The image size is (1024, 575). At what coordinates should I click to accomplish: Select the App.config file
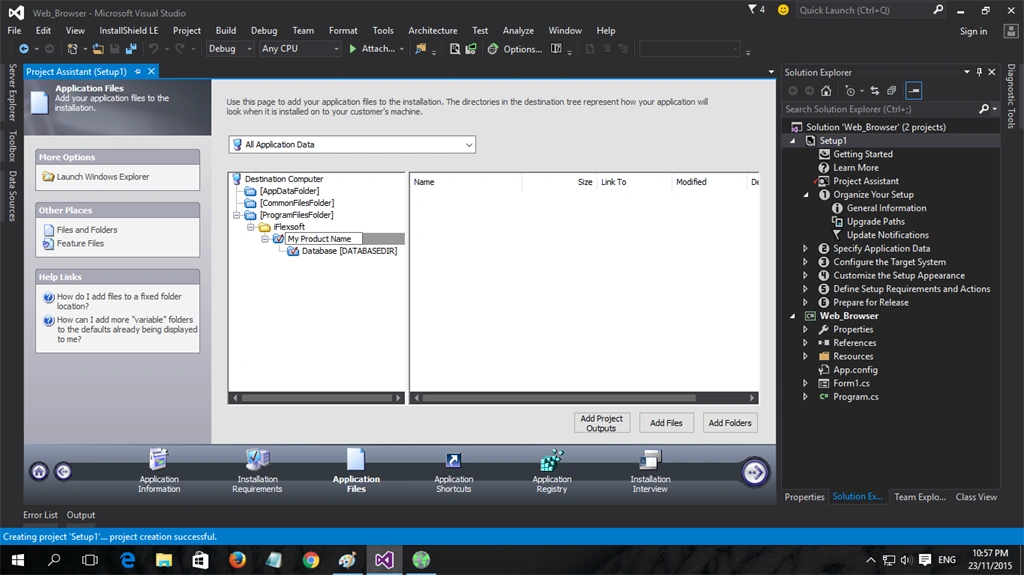(x=855, y=370)
